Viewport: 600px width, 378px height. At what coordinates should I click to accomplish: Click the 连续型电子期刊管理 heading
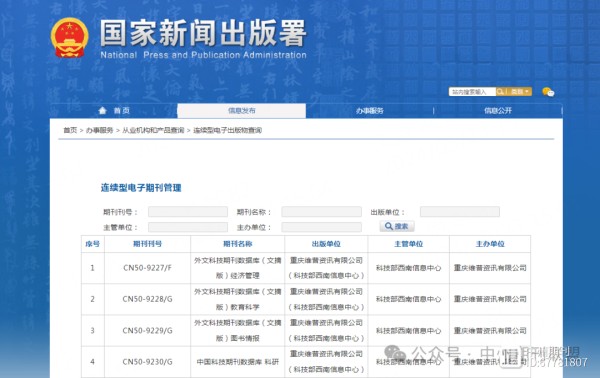[141, 188]
